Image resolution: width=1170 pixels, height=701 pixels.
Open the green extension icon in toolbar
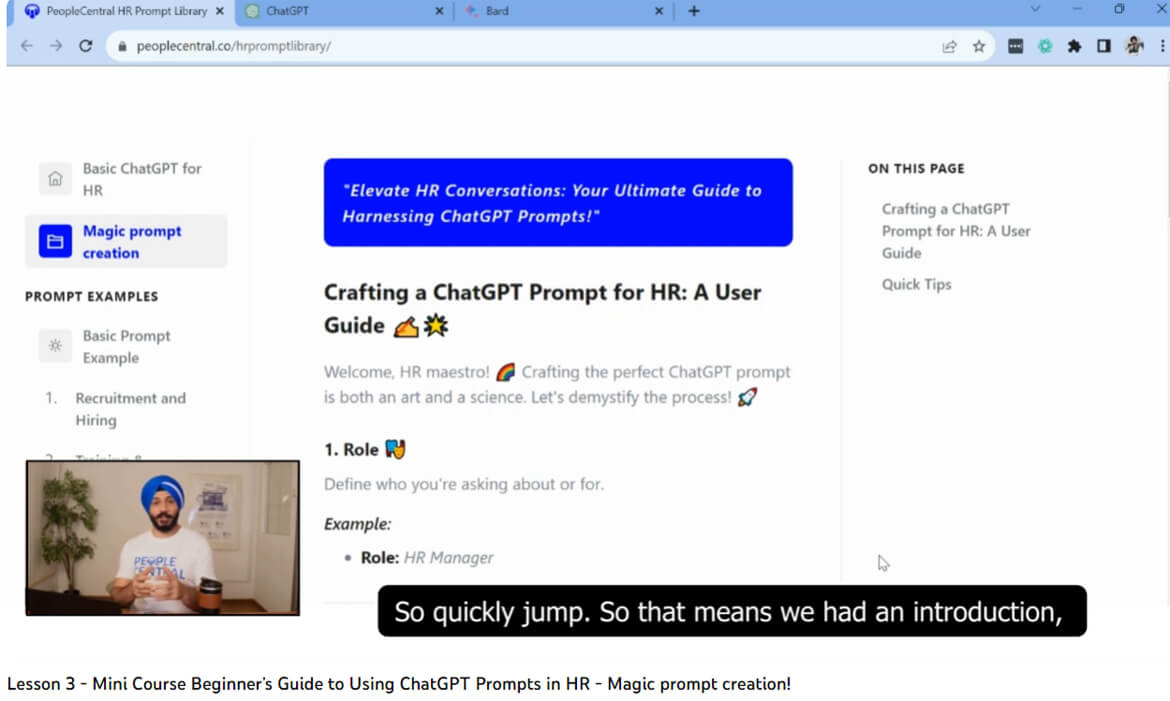pos(1045,46)
